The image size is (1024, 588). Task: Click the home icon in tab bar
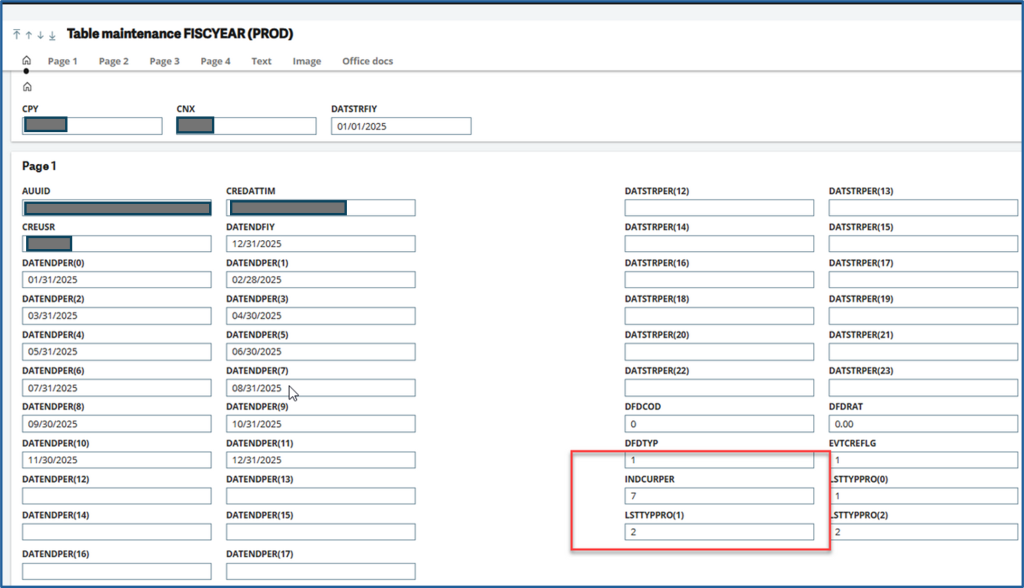pyautogui.click(x=26, y=61)
